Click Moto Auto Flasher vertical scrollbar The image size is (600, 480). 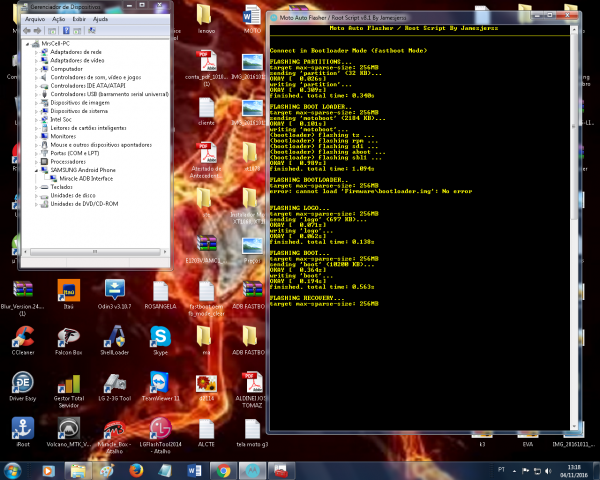pyautogui.click(x=574, y=126)
